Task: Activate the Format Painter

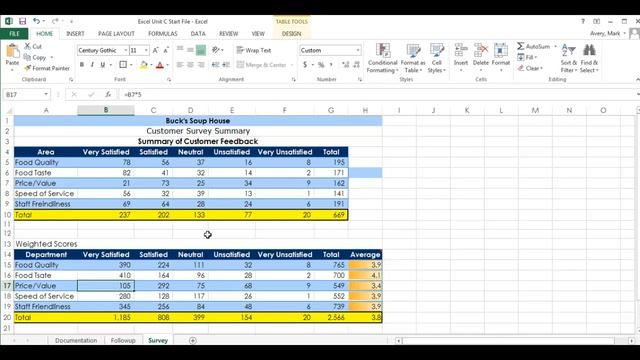Action: pos(47,68)
